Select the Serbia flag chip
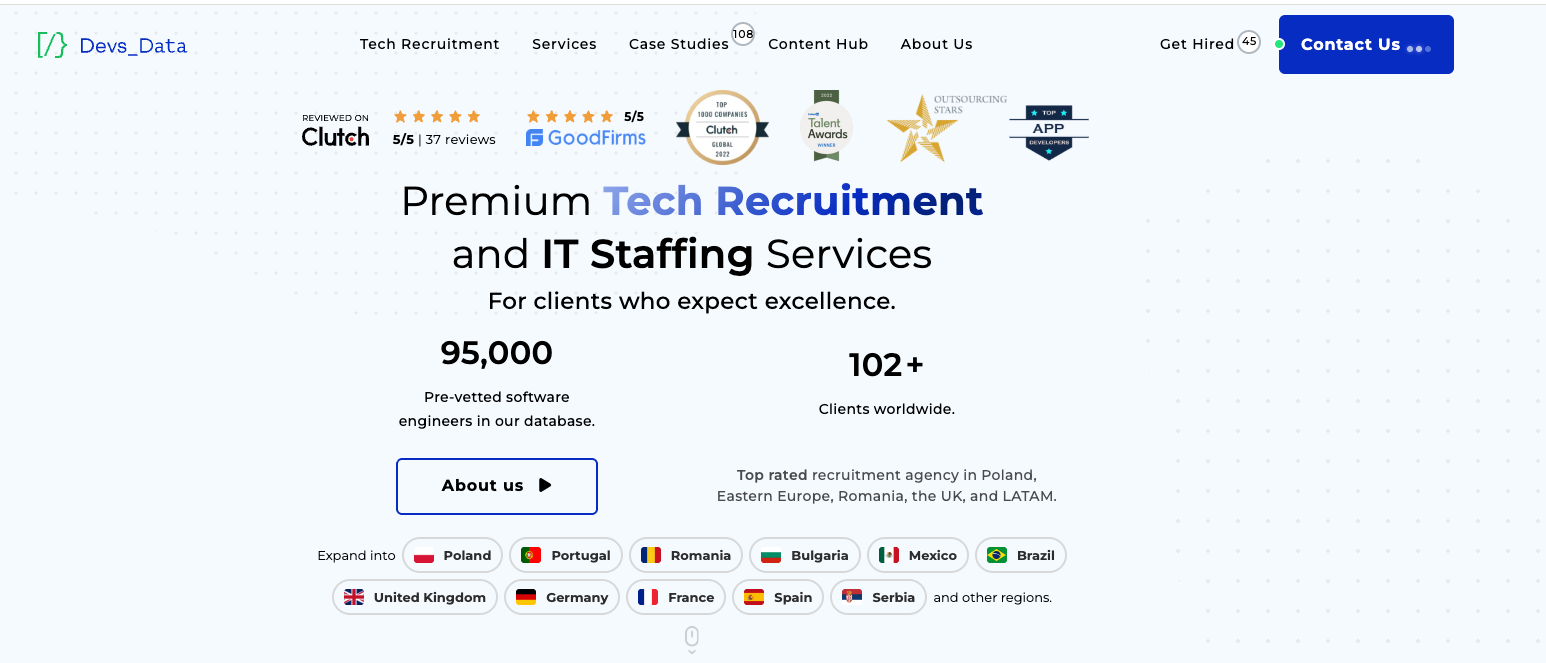Image resolution: width=1546 pixels, height=663 pixels. click(x=879, y=597)
